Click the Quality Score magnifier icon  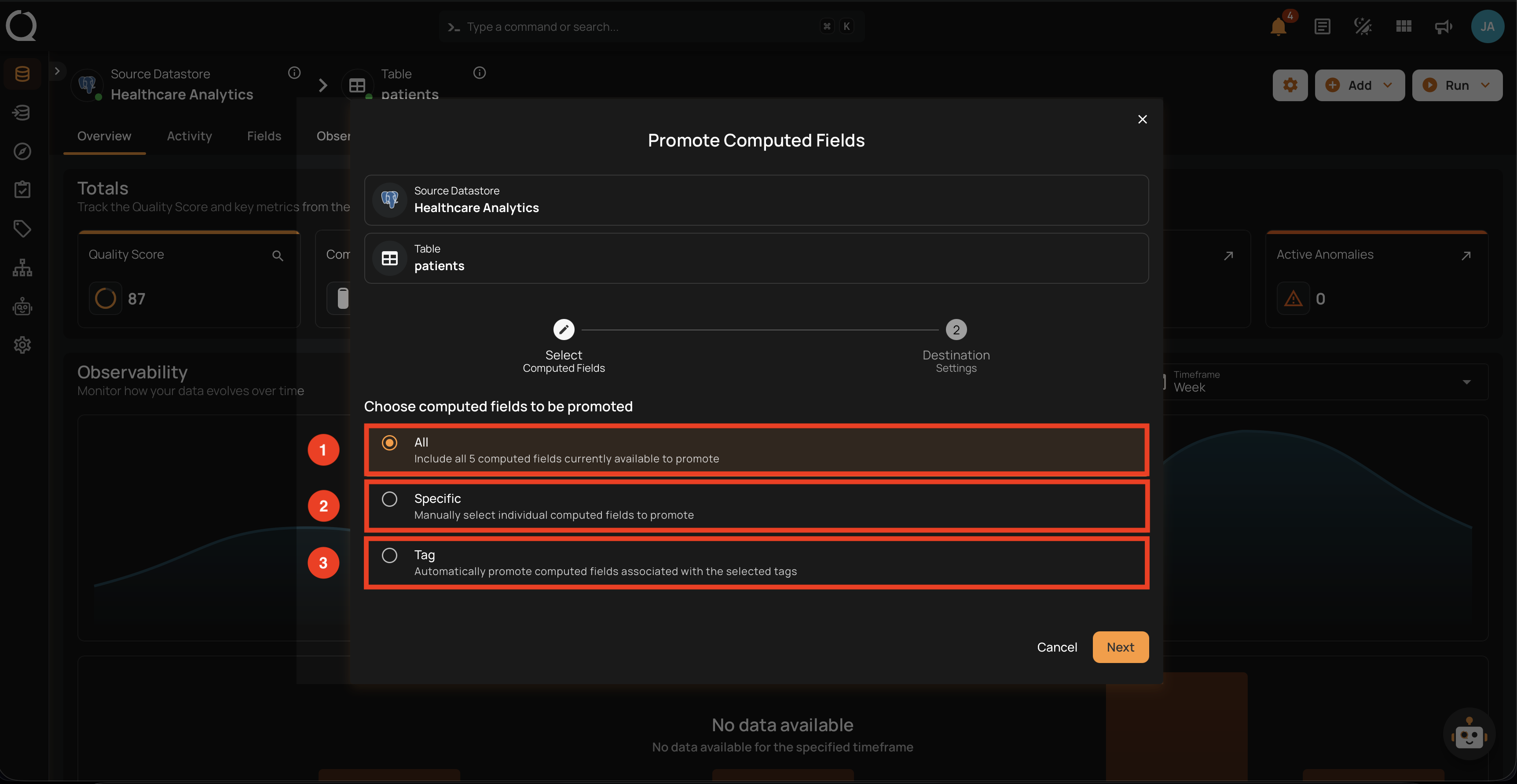pyautogui.click(x=277, y=256)
